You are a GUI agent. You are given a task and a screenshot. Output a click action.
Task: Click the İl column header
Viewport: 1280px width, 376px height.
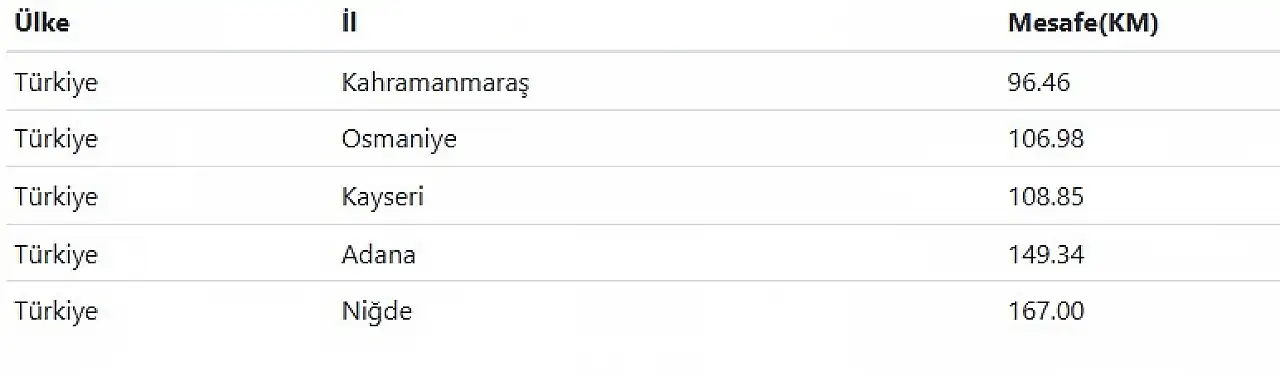click(349, 24)
